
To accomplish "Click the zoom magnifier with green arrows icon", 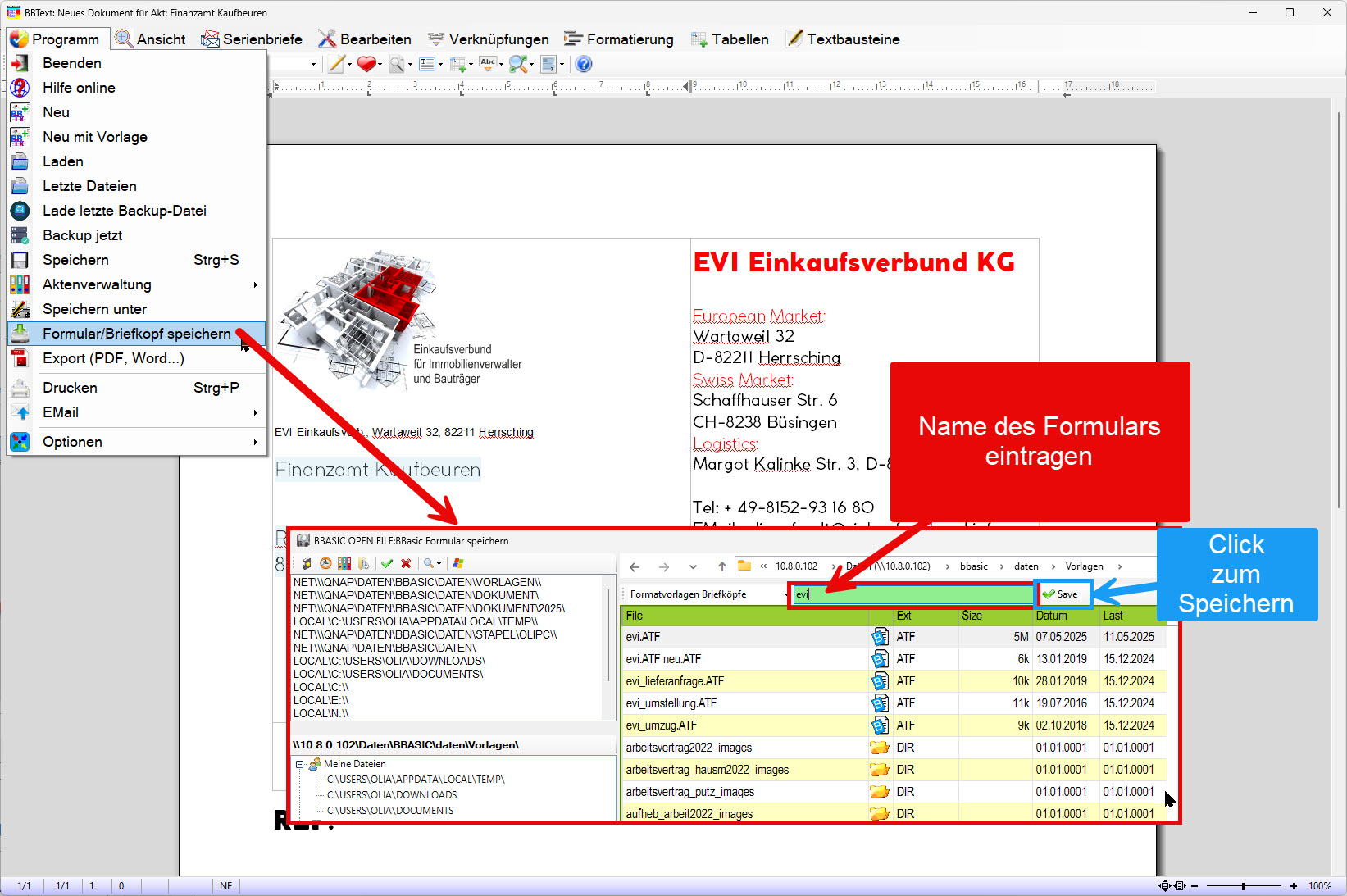I will [x=518, y=64].
